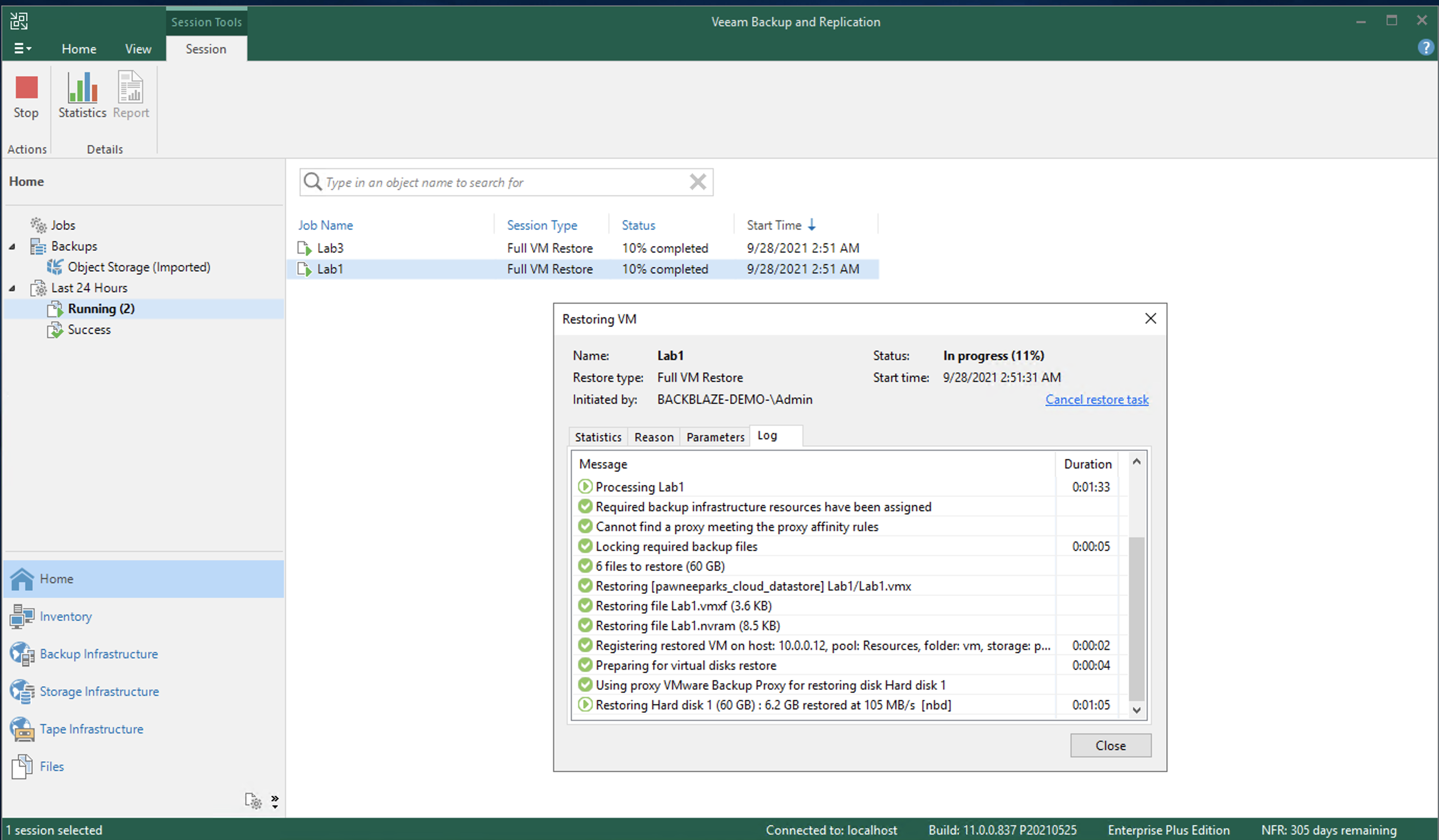Click the Last 24 Hours icon
The height and width of the screenshot is (840, 1439).
coord(38,288)
